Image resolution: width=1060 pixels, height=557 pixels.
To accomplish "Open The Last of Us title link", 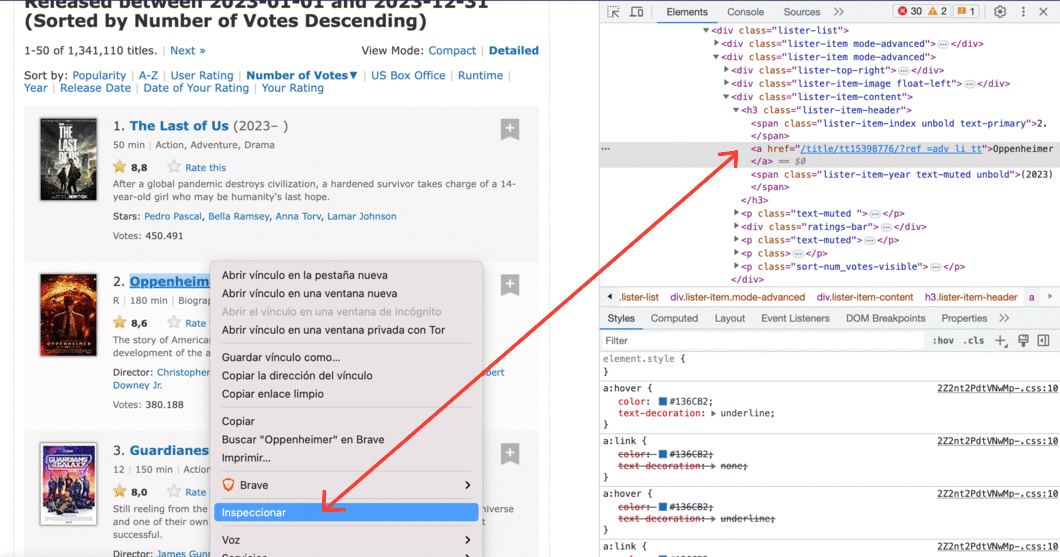I will point(179,126).
